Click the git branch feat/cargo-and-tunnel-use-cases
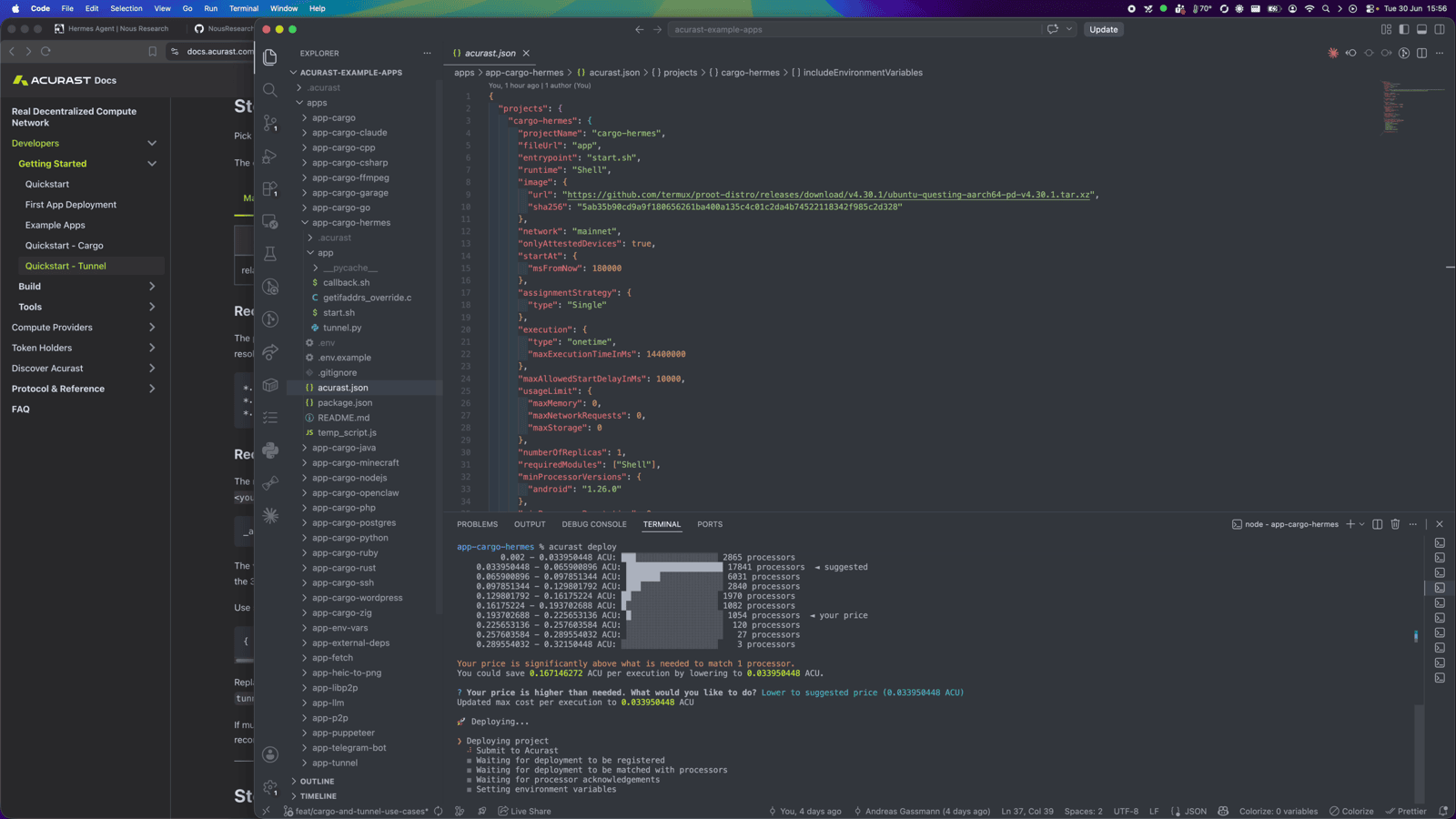The image size is (1456, 819). click(356, 811)
